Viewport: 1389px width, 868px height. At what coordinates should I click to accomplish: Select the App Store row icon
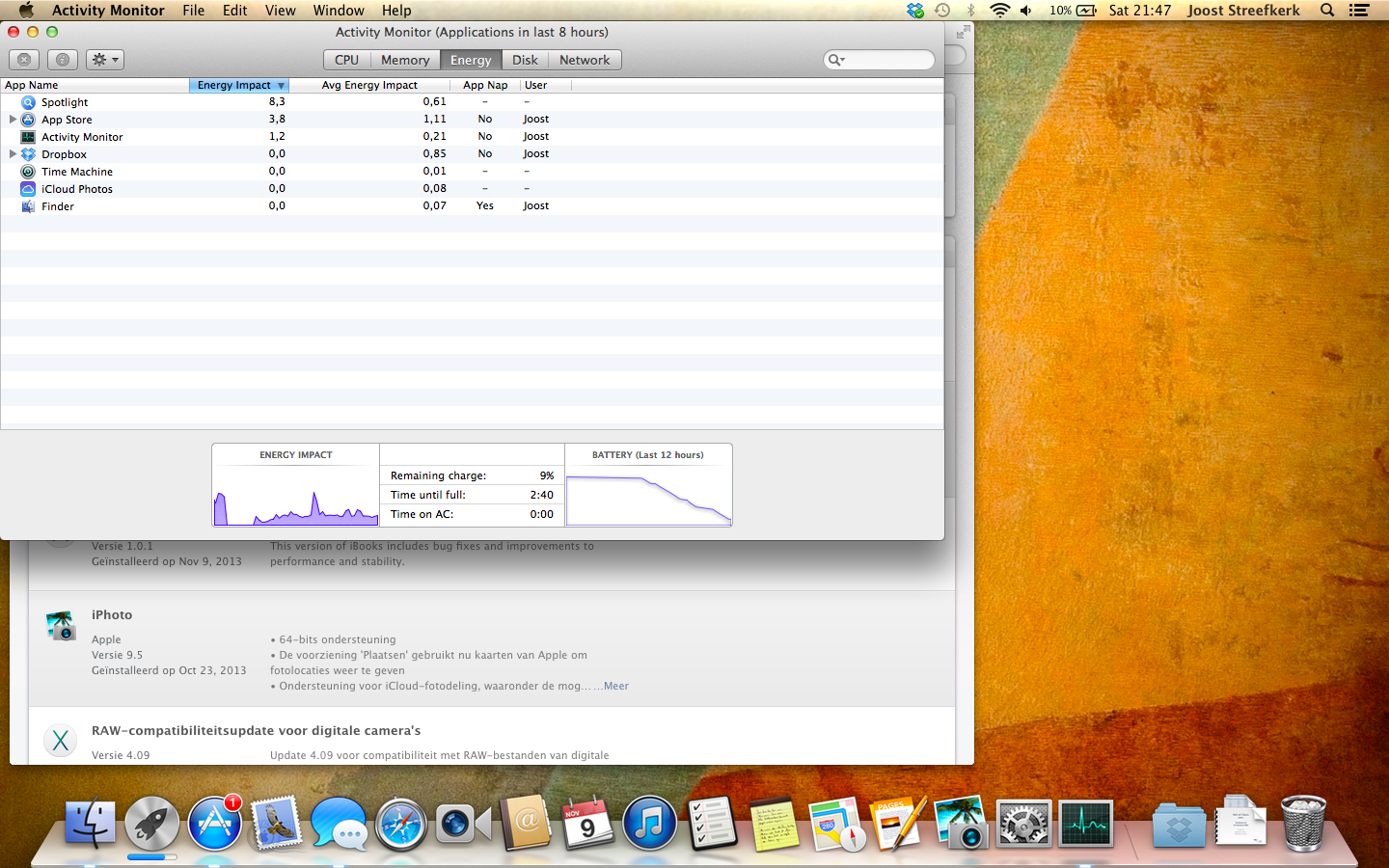click(x=28, y=120)
